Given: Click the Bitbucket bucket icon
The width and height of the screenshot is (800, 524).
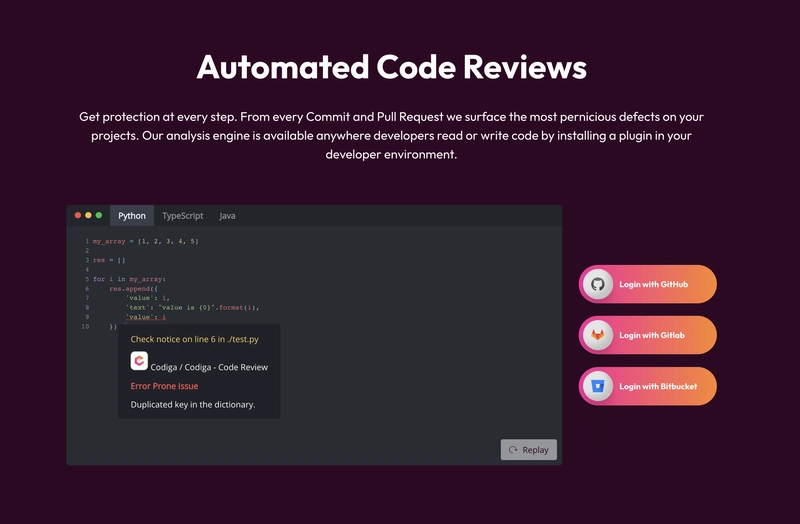Looking at the screenshot, I should [x=597, y=386].
